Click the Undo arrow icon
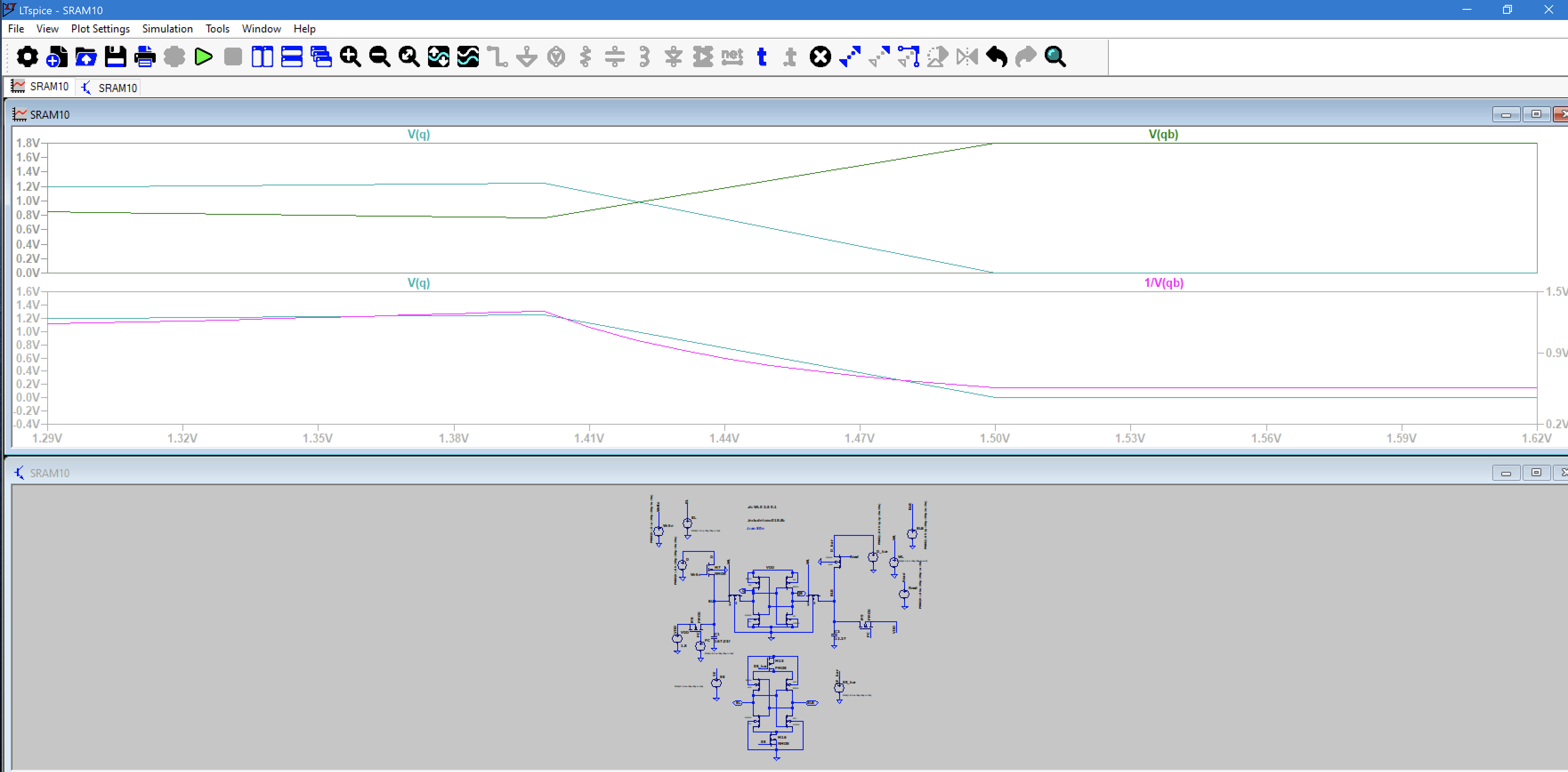 [x=996, y=56]
